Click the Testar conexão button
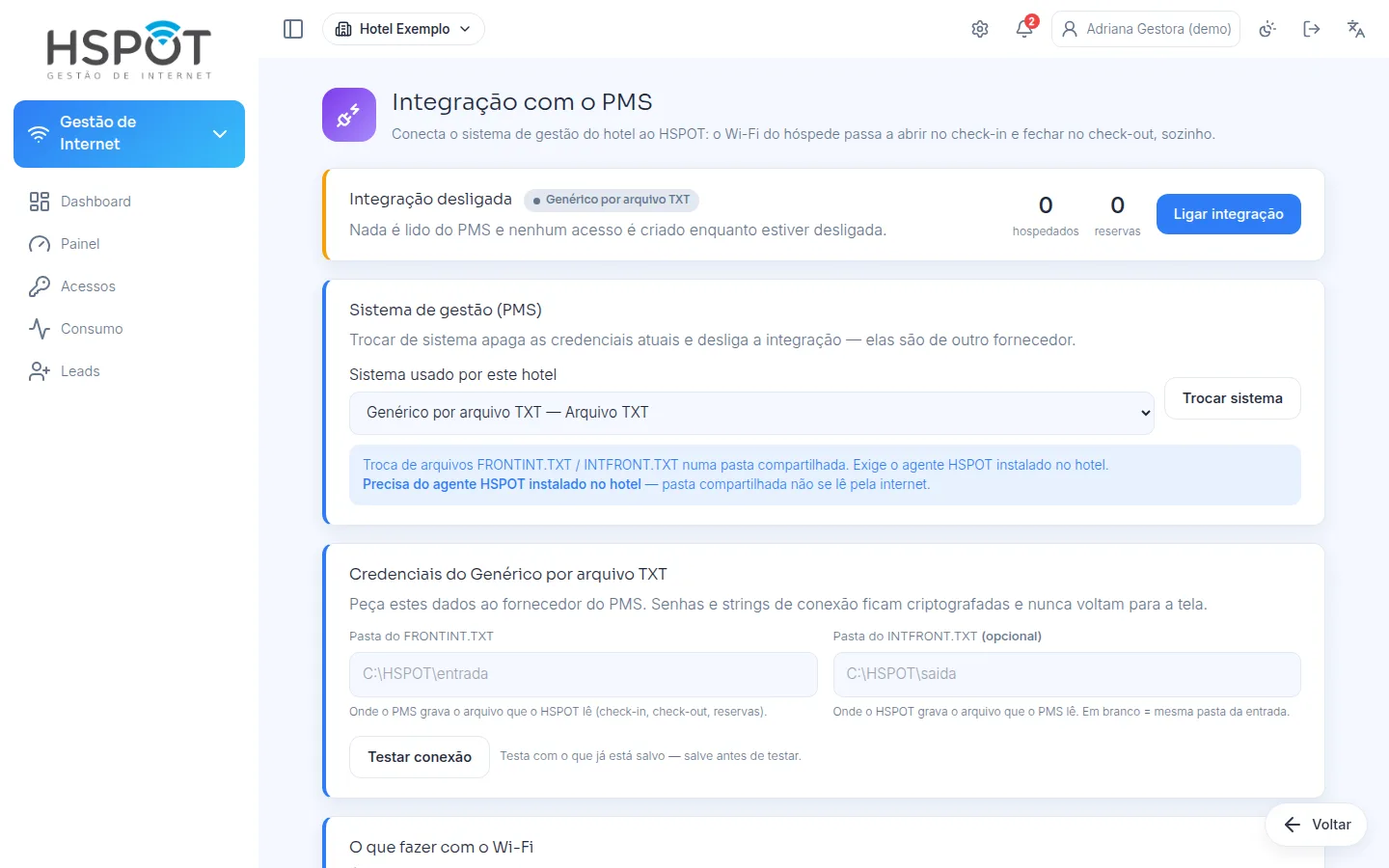Screen dimensions: 1389x868 pos(420,757)
